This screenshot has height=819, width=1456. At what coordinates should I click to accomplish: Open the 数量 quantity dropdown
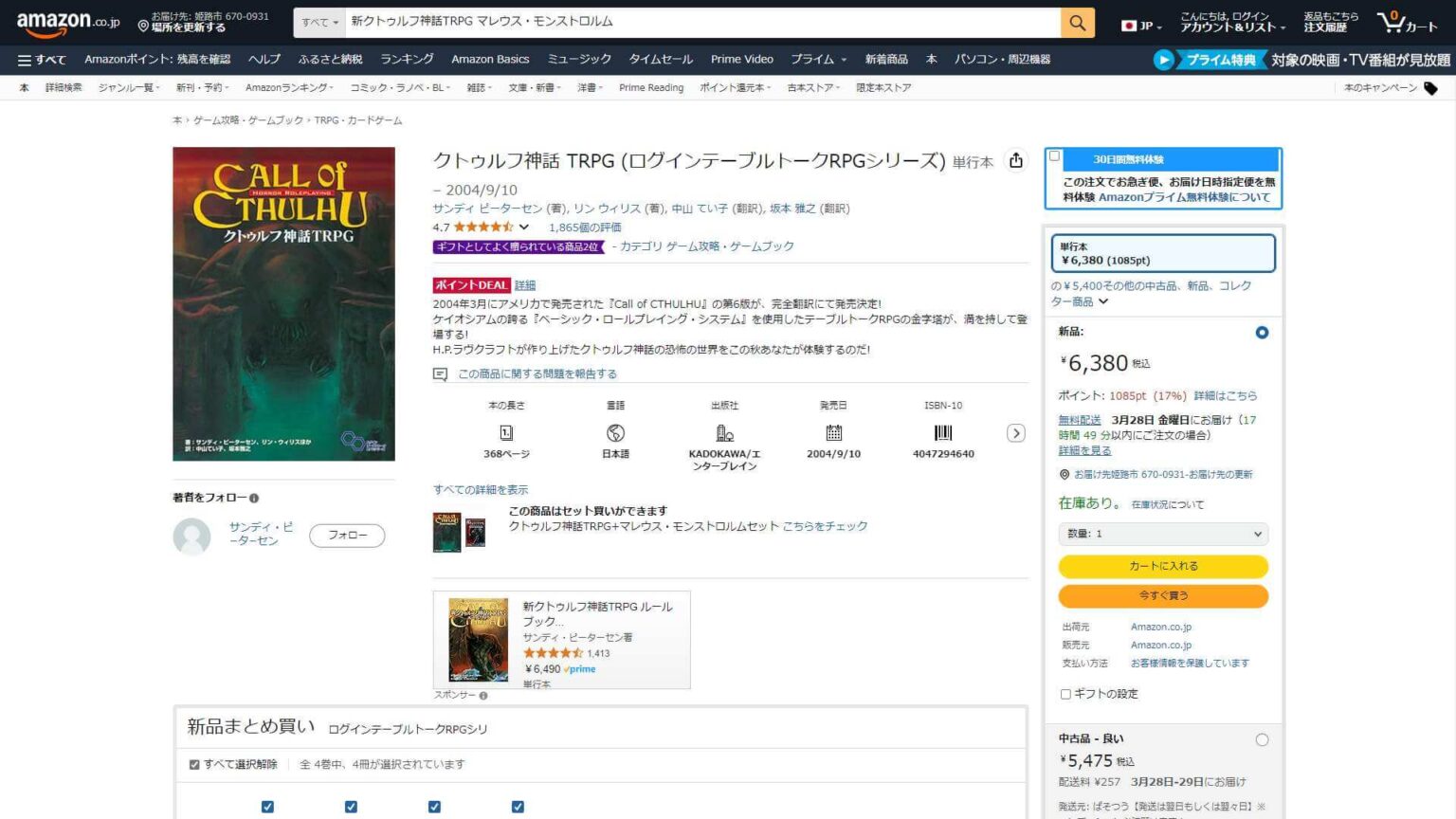(1163, 533)
